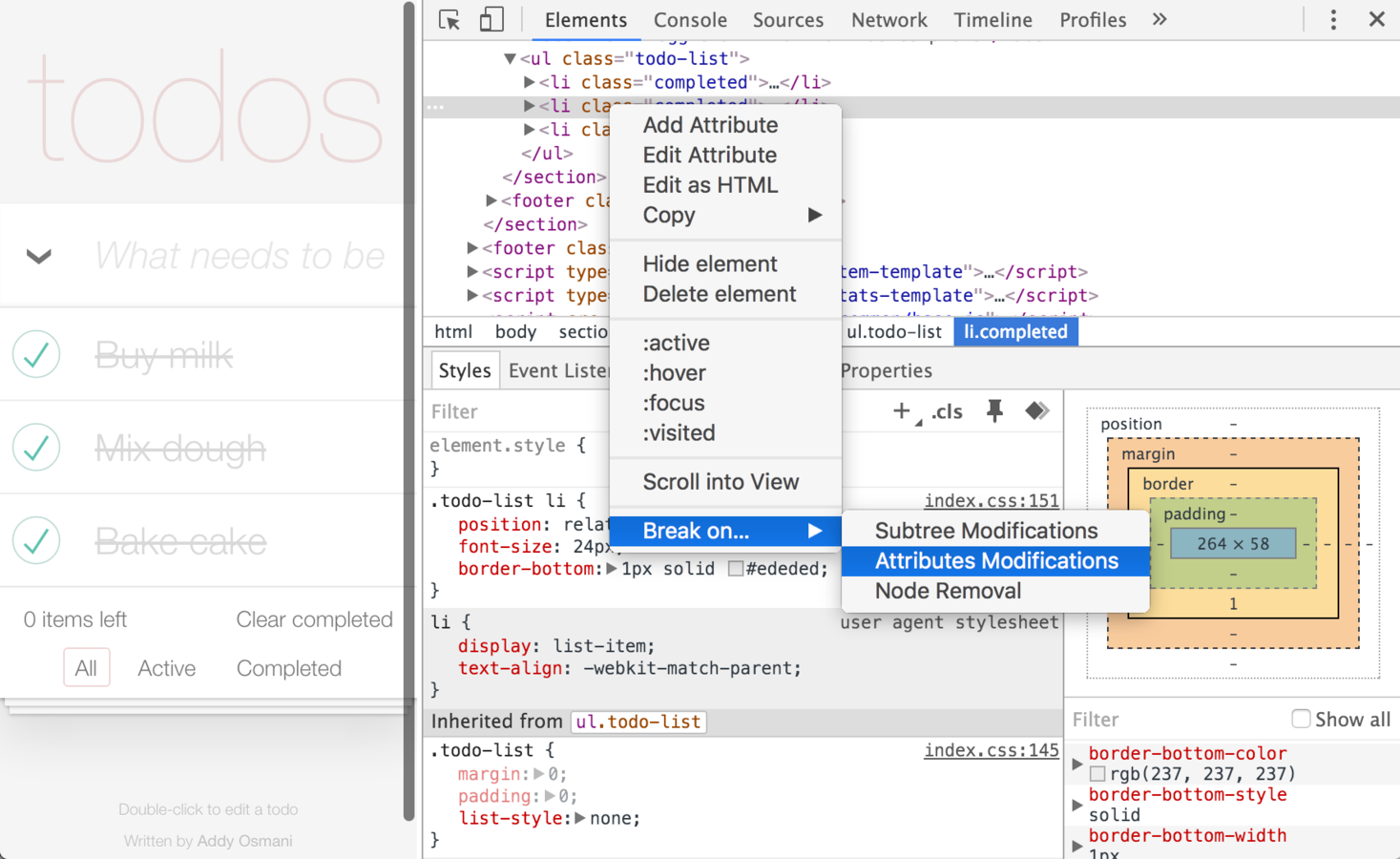Select Edit as HTML menu item

click(x=725, y=185)
